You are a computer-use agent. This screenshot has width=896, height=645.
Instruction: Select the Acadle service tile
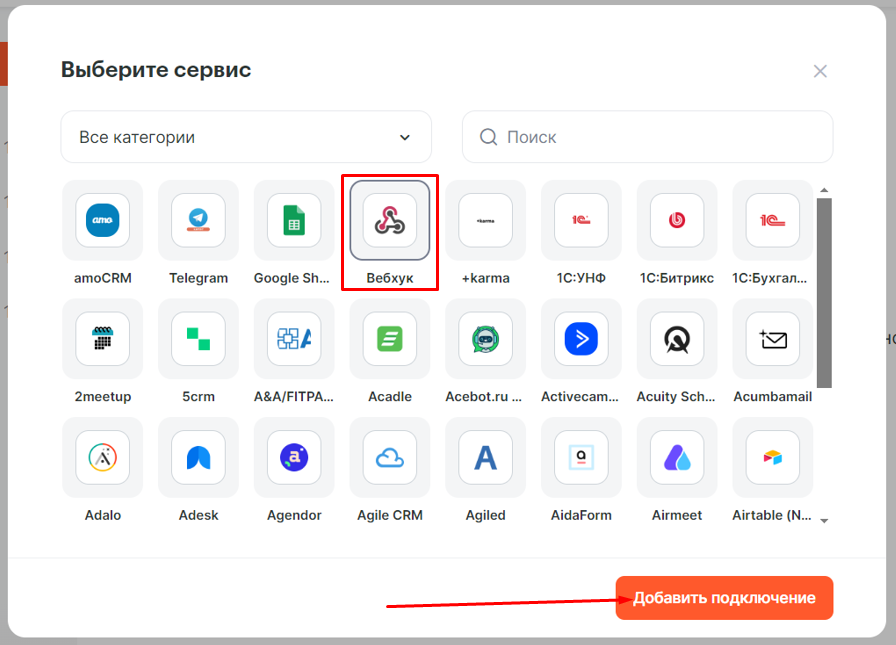[x=389, y=339]
